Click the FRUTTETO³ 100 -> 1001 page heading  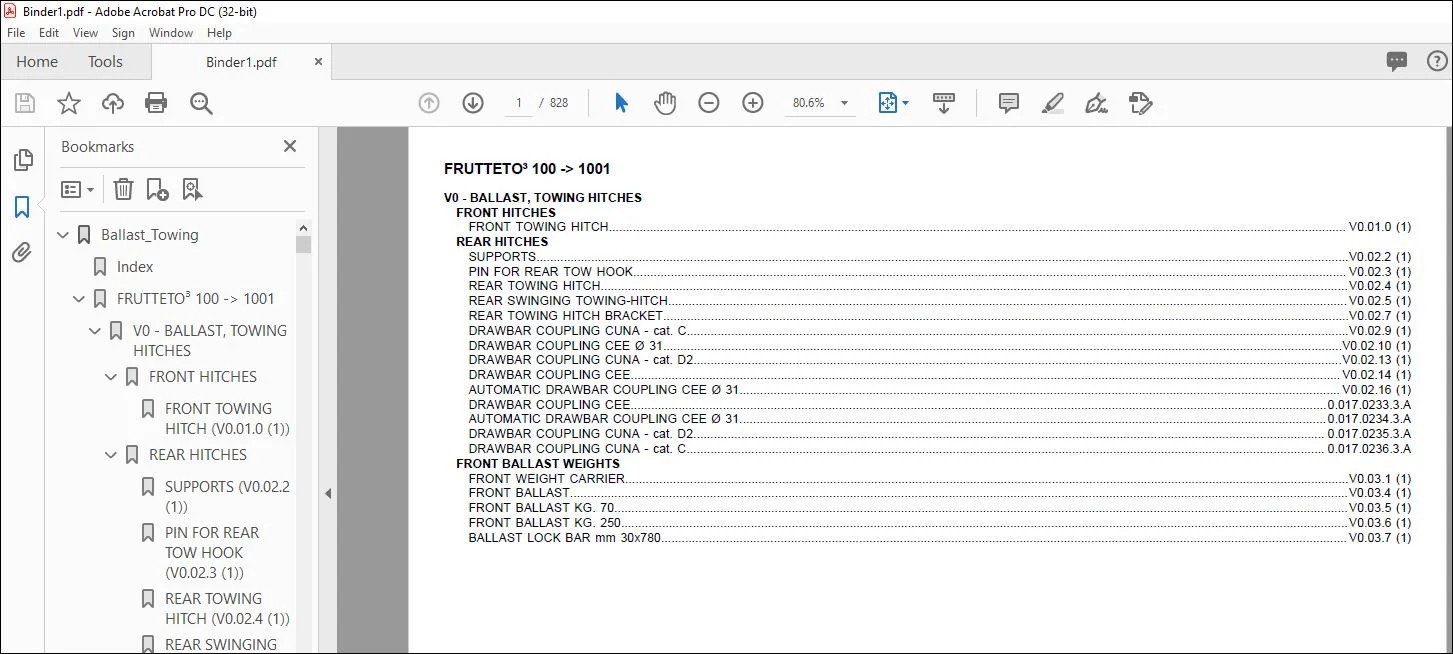(x=527, y=169)
